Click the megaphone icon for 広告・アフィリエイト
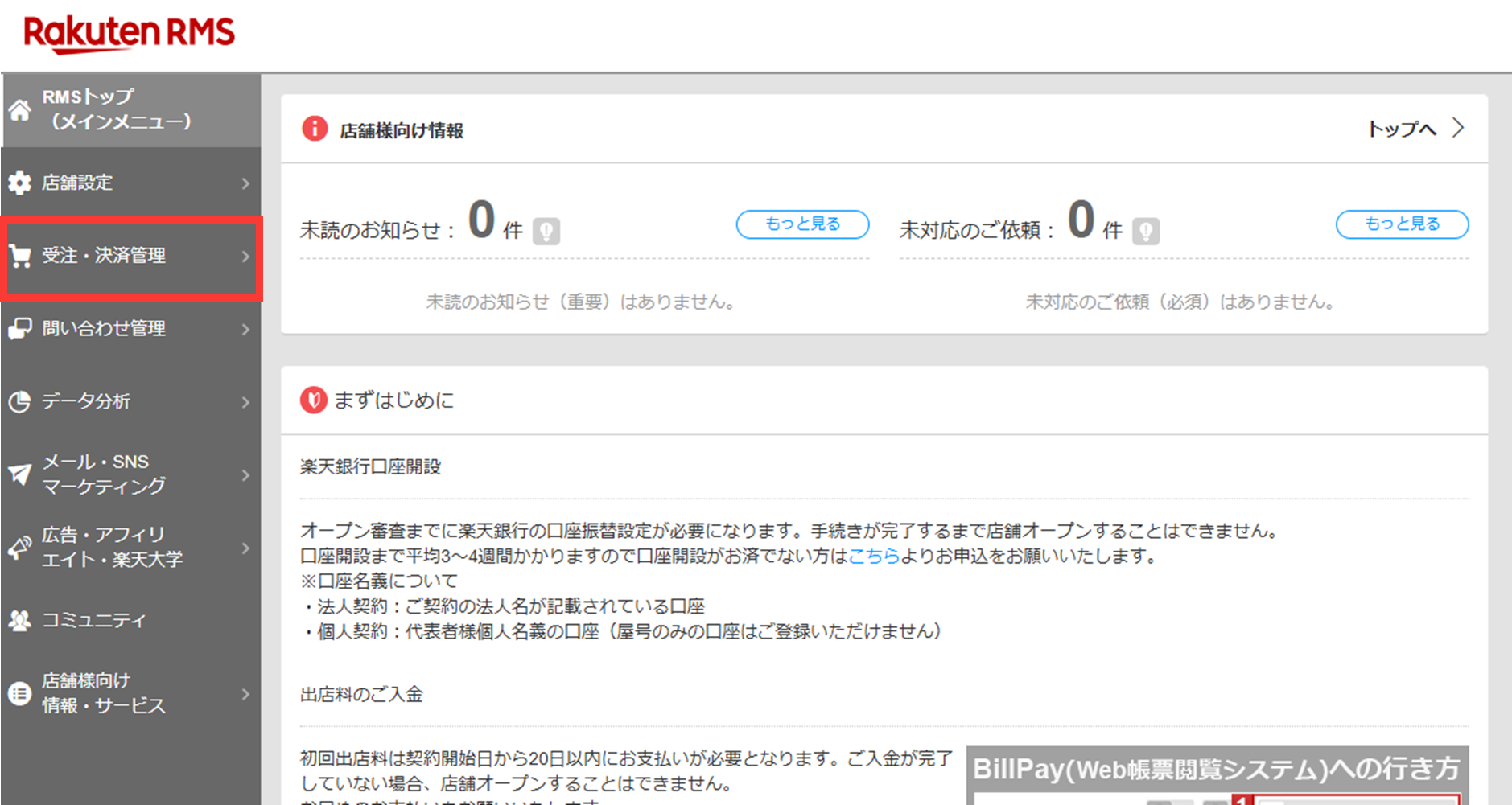The image size is (1512, 805). click(20, 548)
